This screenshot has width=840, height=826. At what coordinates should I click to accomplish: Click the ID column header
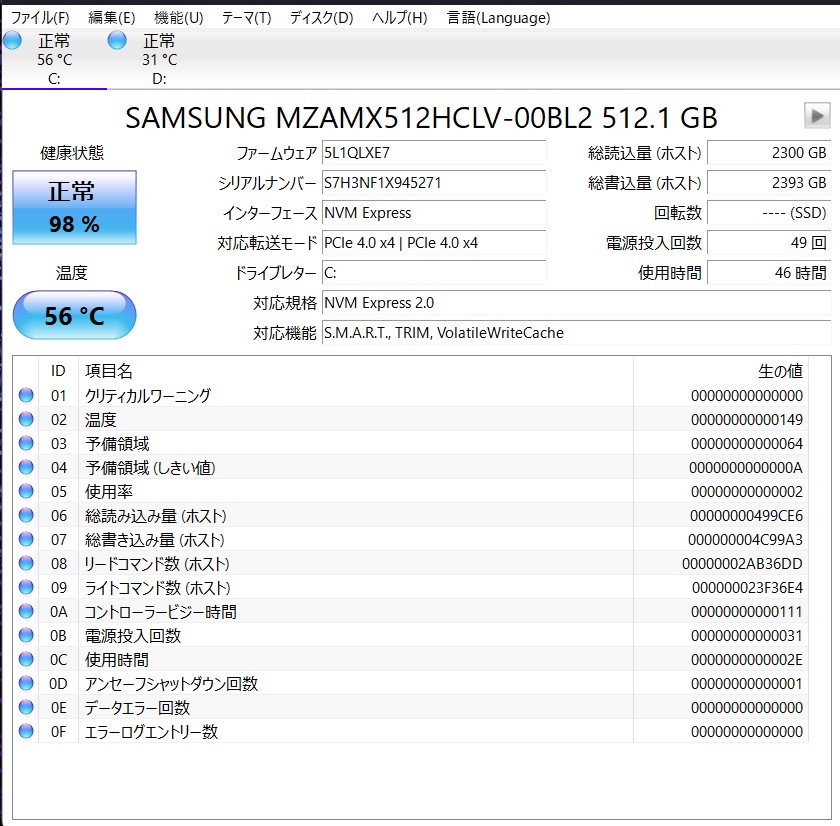tap(58, 371)
